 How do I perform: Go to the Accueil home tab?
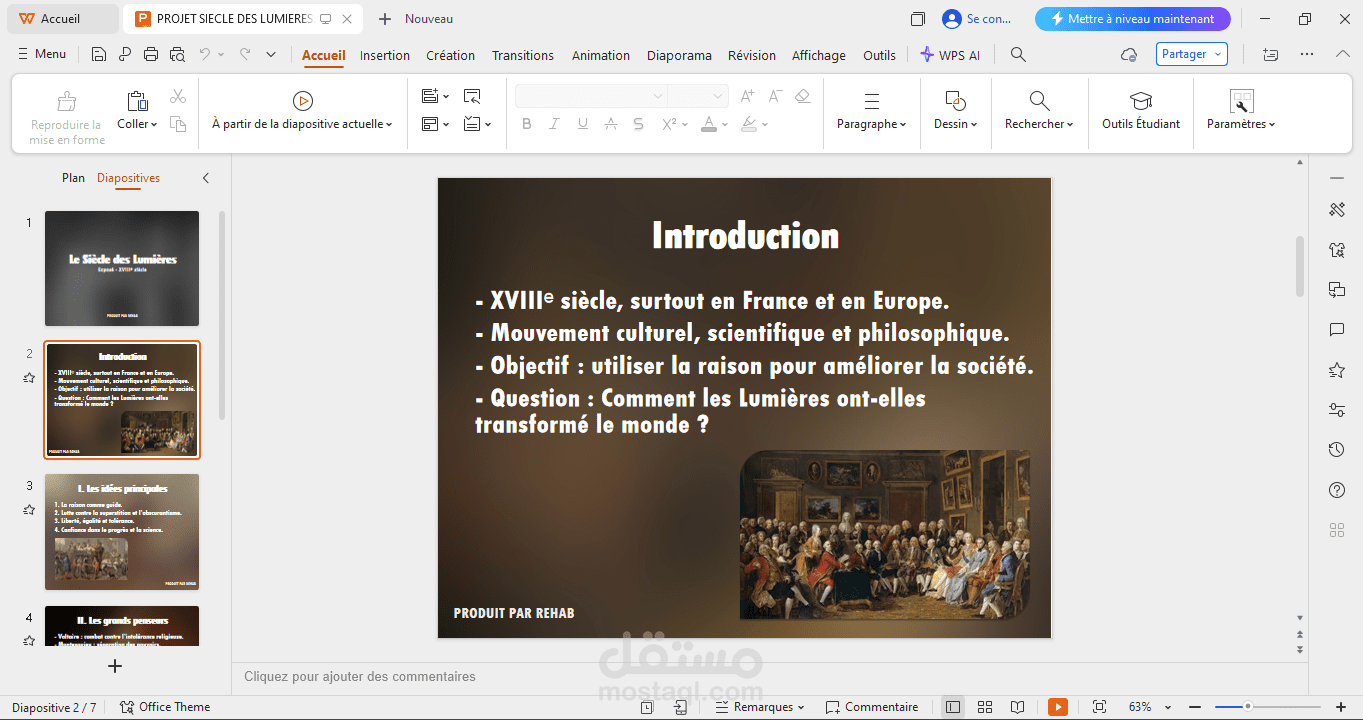[x=61, y=19]
